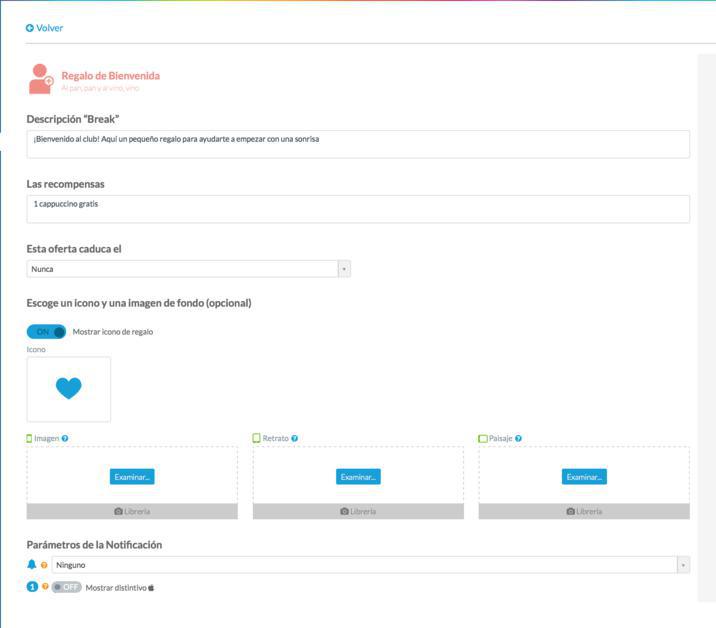Click the notification bell icon
The image size is (716, 628).
click(32, 565)
